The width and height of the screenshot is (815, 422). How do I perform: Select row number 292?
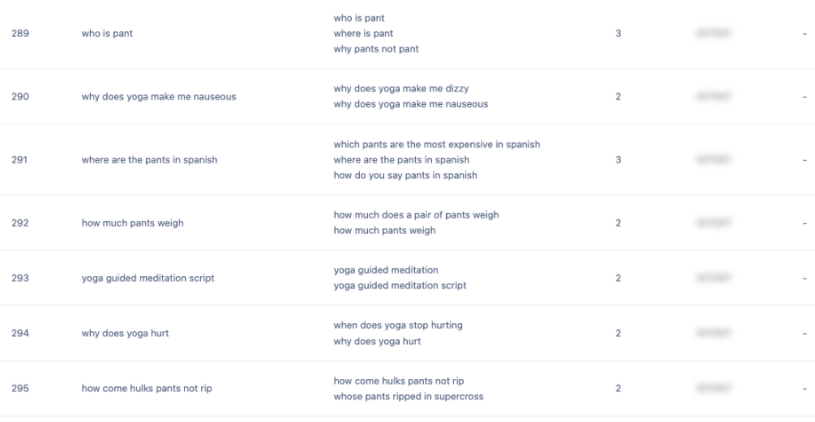click(x=20, y=223)
